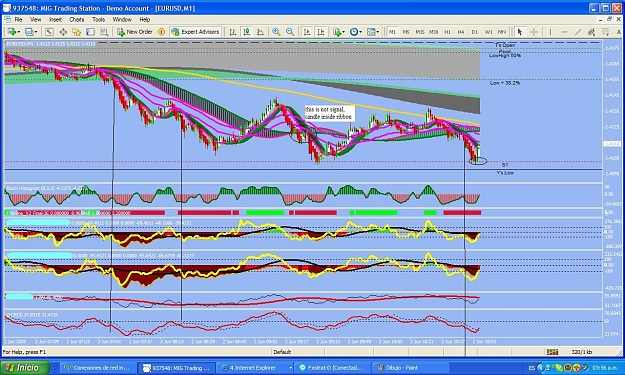Switch to Dibujo - Paint taskbar item
Screen dimensions: 625x375
click(411, 368)
